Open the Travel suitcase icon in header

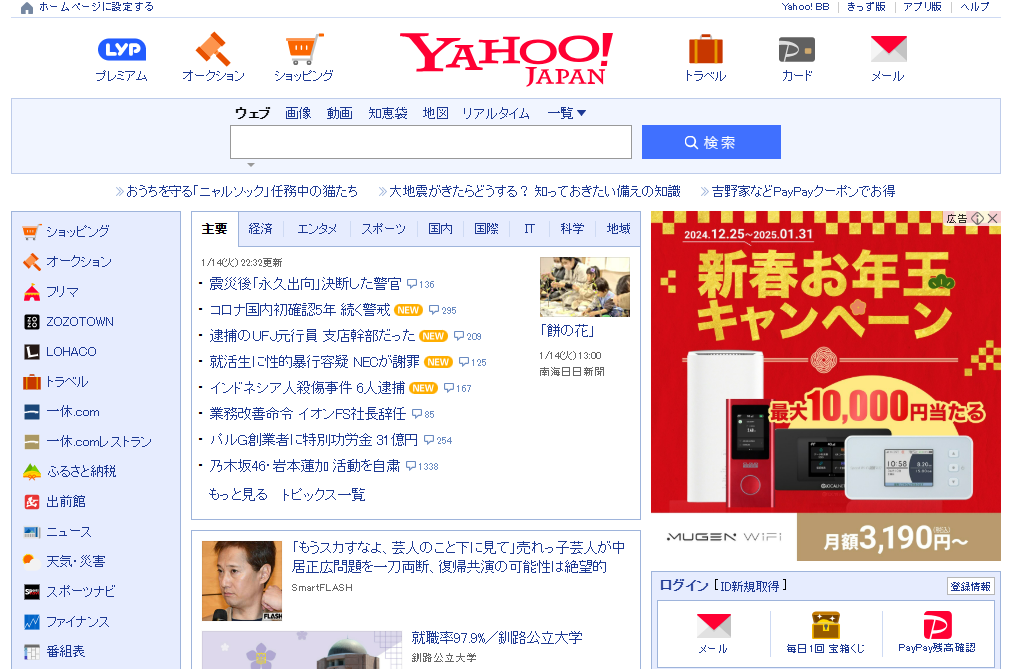point(705,49)
